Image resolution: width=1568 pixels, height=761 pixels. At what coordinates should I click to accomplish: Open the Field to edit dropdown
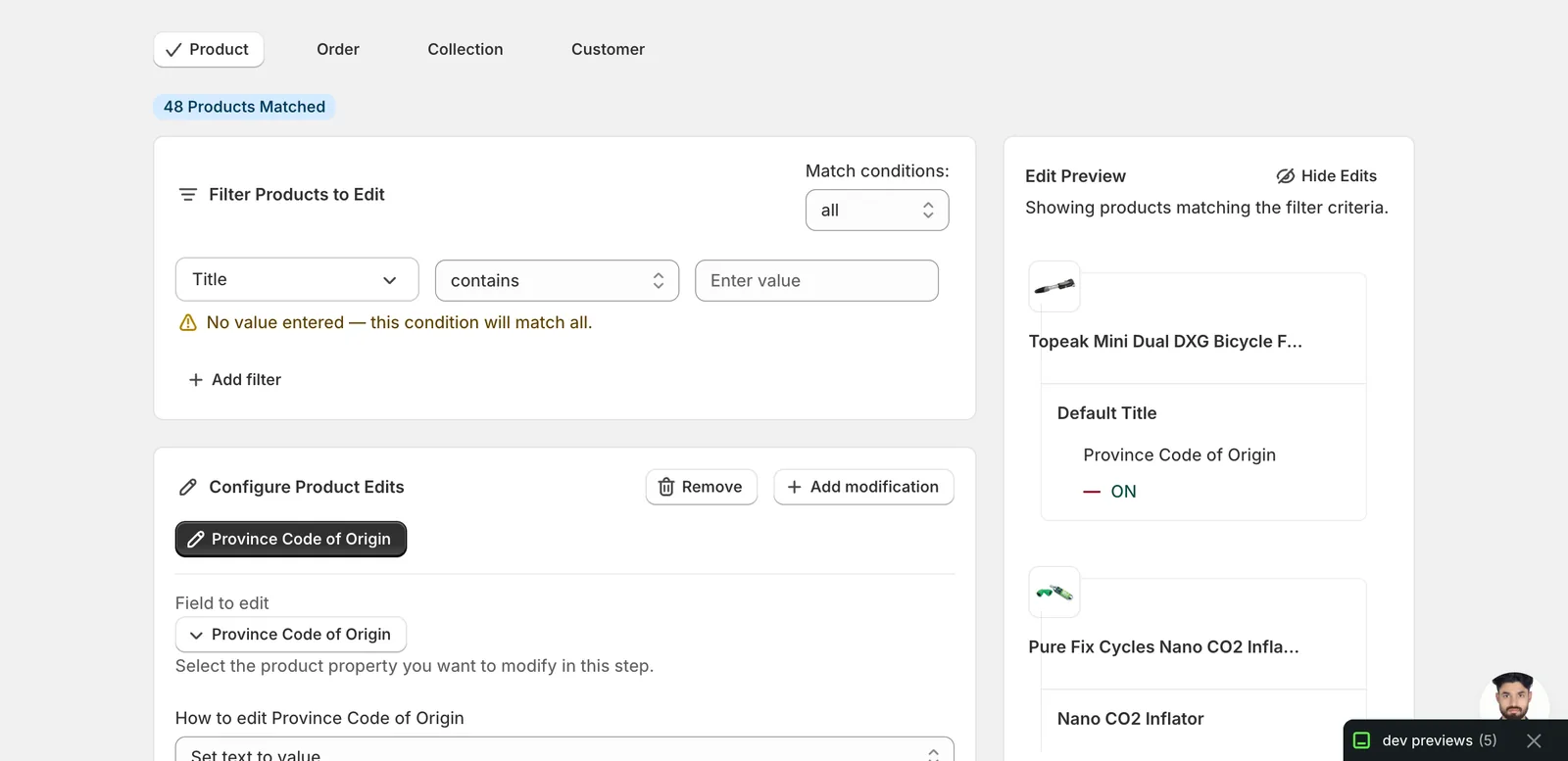(x=291, y=635)
